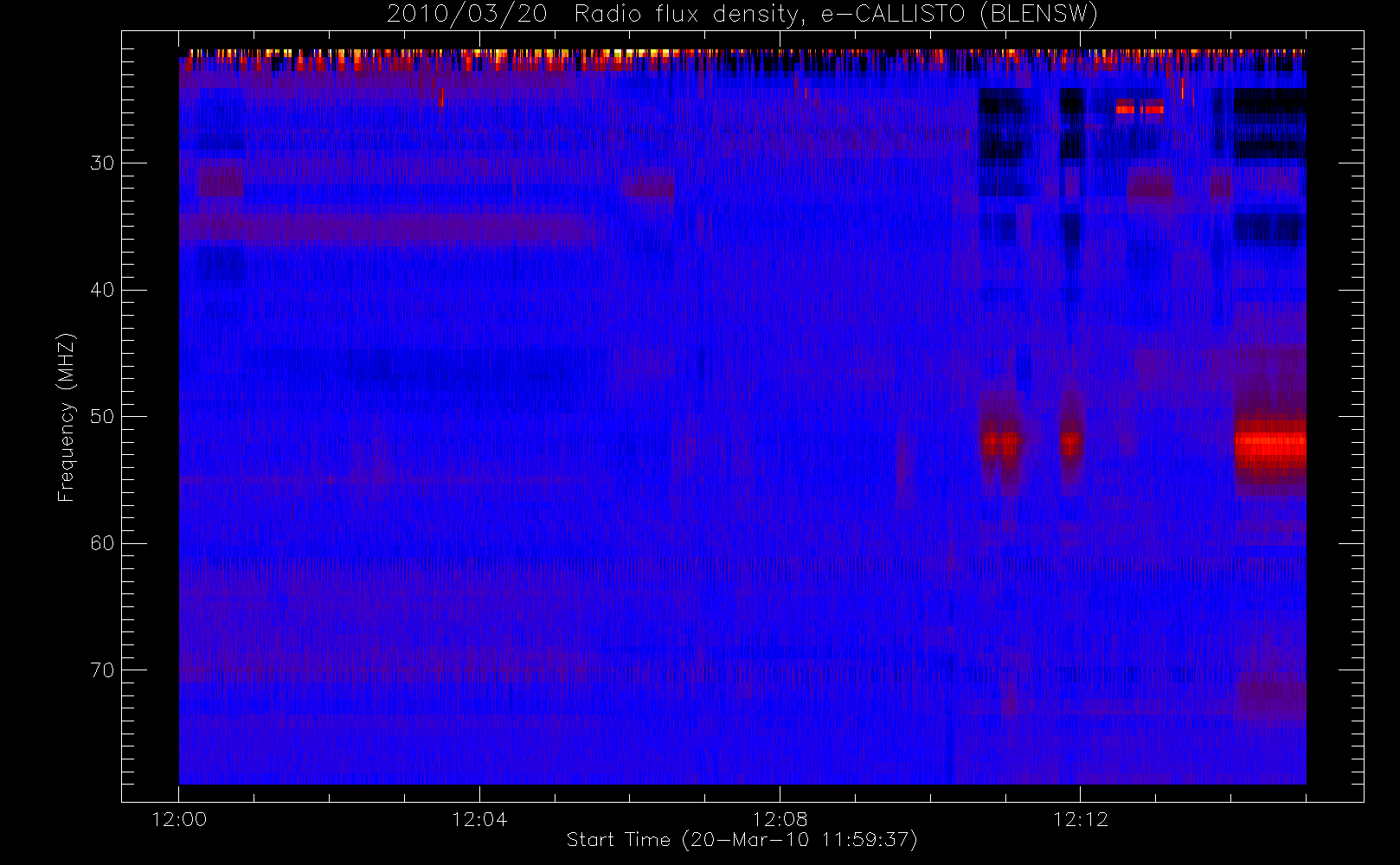Click the 50 MHz frequency tick label
Screen dimensions: 1400x865
pos(102,417)
